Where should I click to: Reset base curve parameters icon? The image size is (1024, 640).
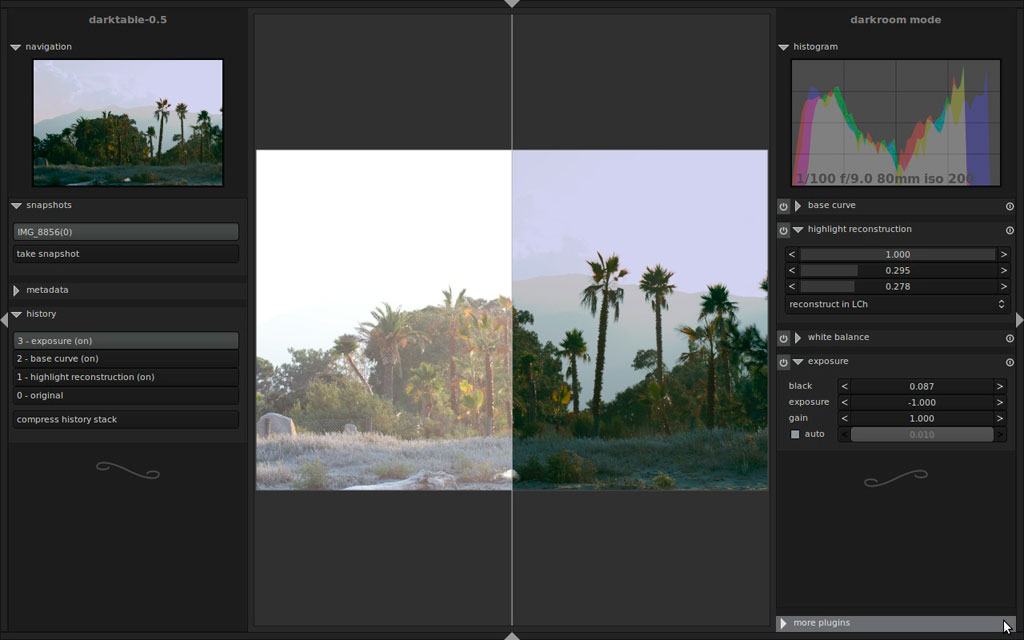point(1010,206)
